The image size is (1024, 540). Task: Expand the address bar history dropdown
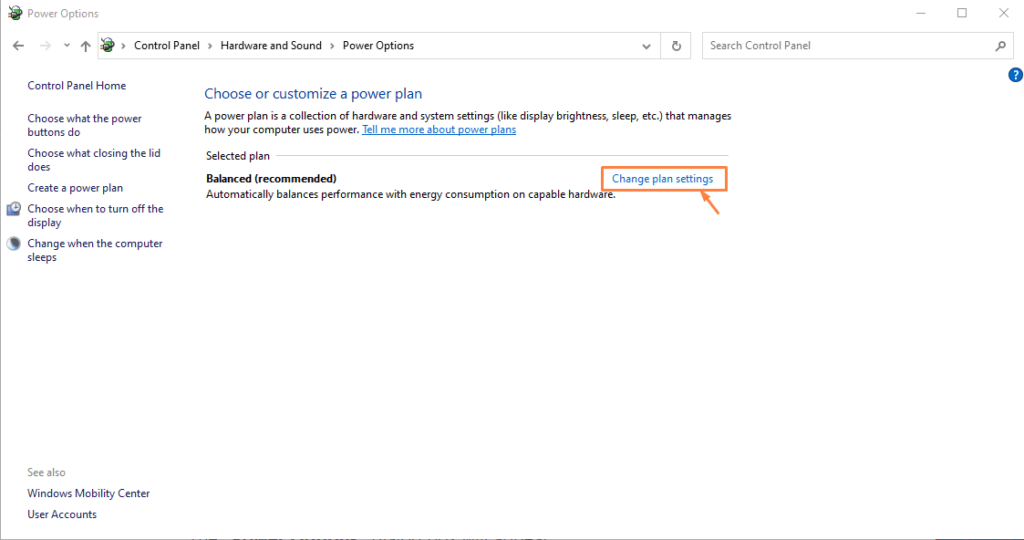tap(647, 46)
